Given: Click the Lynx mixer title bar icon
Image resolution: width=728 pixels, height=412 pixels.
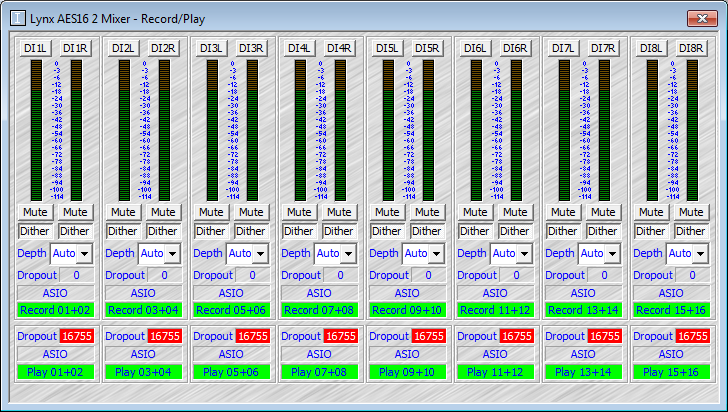Looking at the screenshot, I should pyautogui.click(x=18, y=19).
